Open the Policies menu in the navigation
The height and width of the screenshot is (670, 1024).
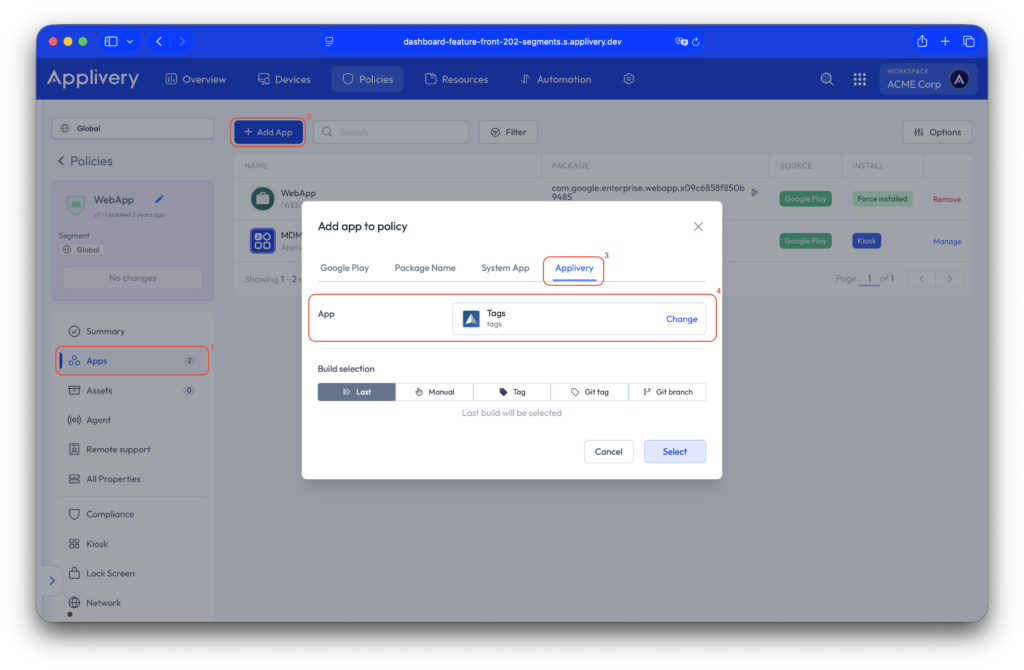tap(367, 78)
